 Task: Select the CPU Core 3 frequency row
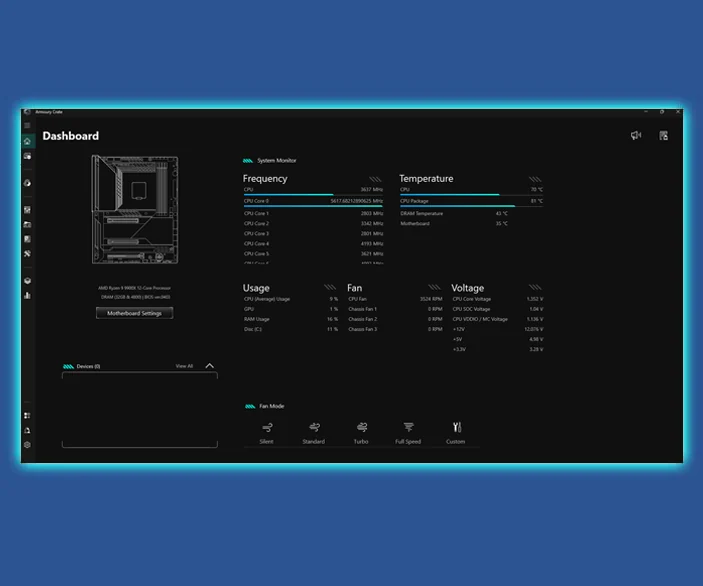(313, 234)
